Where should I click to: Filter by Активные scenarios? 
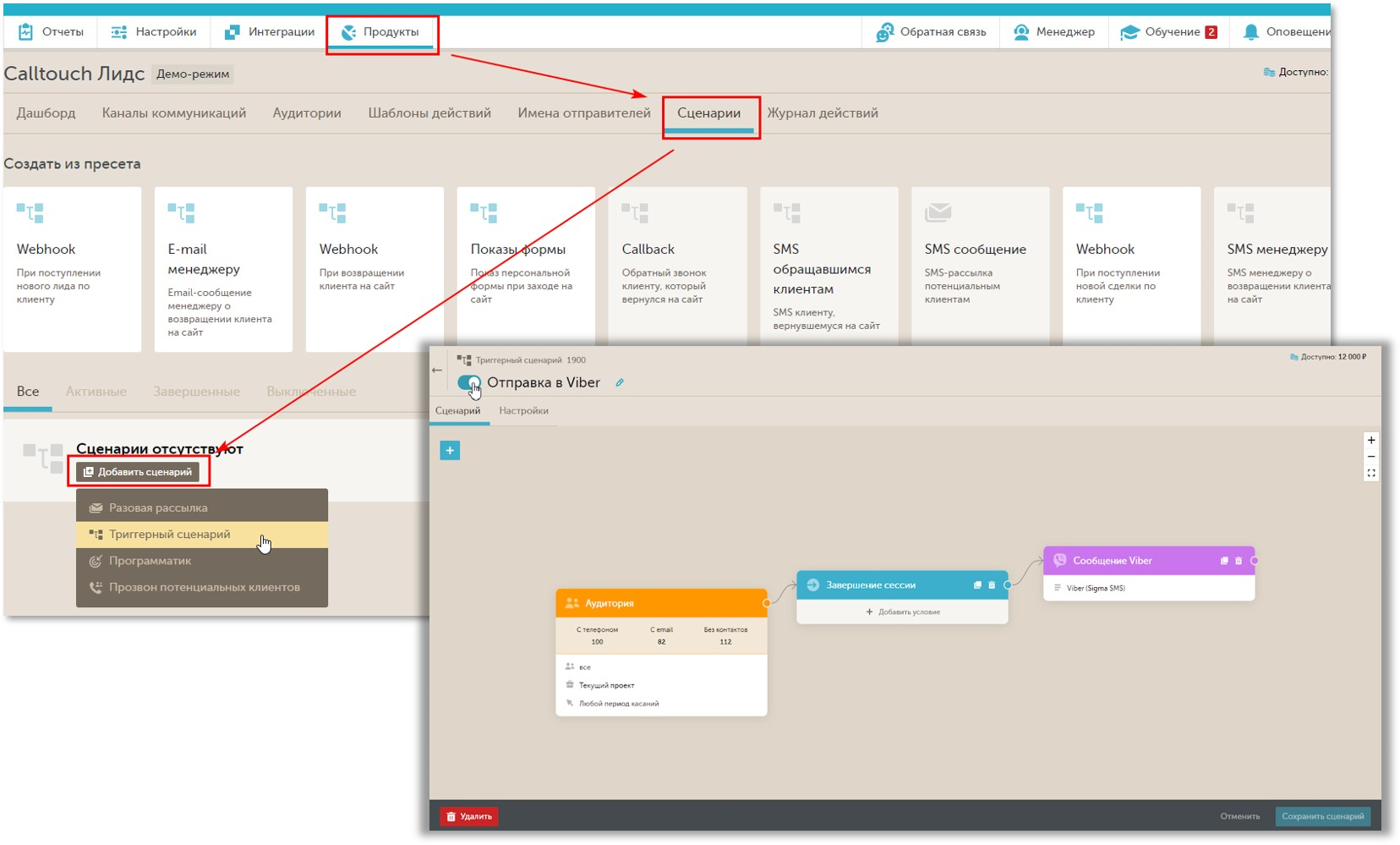click(96, 392)
